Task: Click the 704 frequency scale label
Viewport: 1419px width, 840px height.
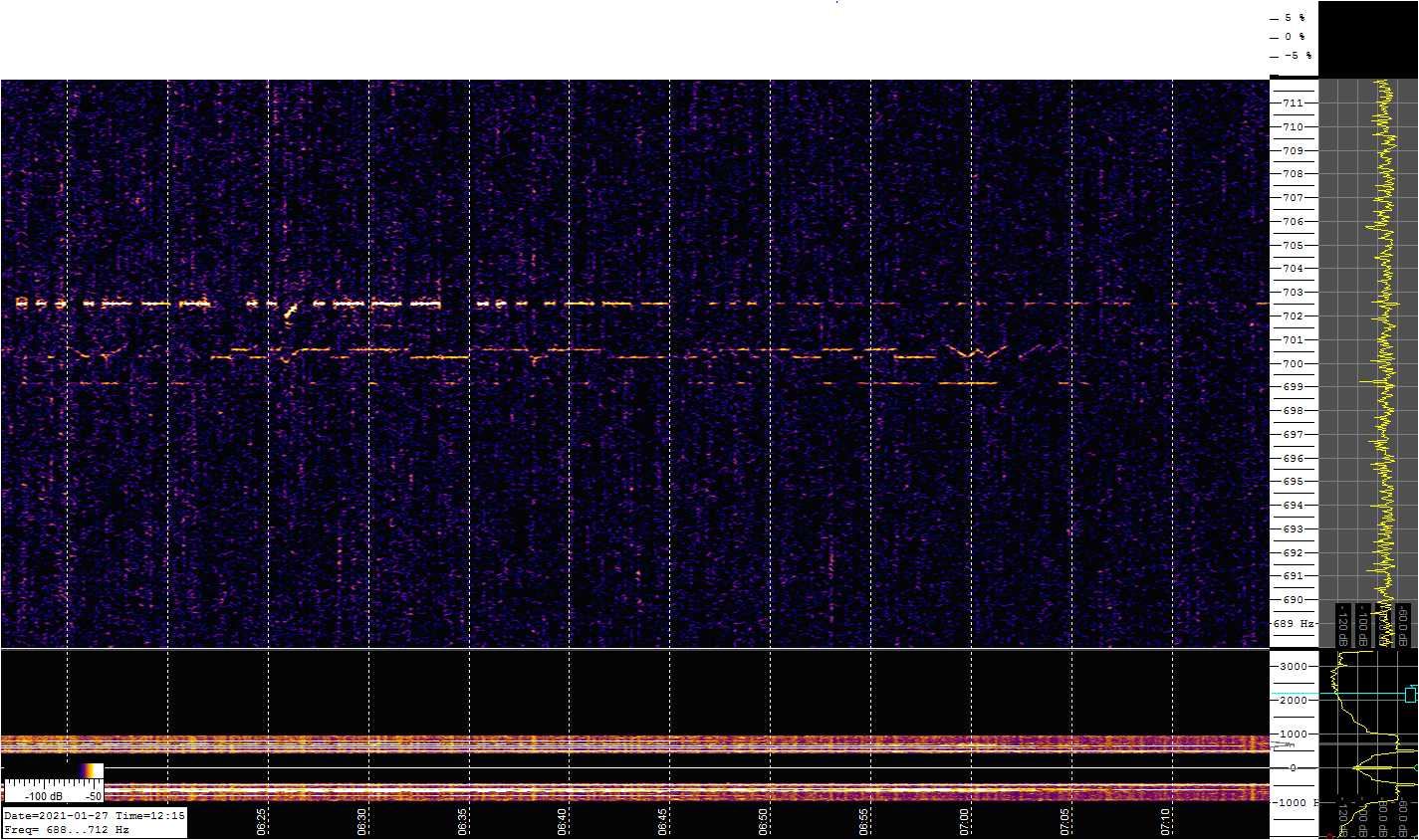Action: point(1294,269)
